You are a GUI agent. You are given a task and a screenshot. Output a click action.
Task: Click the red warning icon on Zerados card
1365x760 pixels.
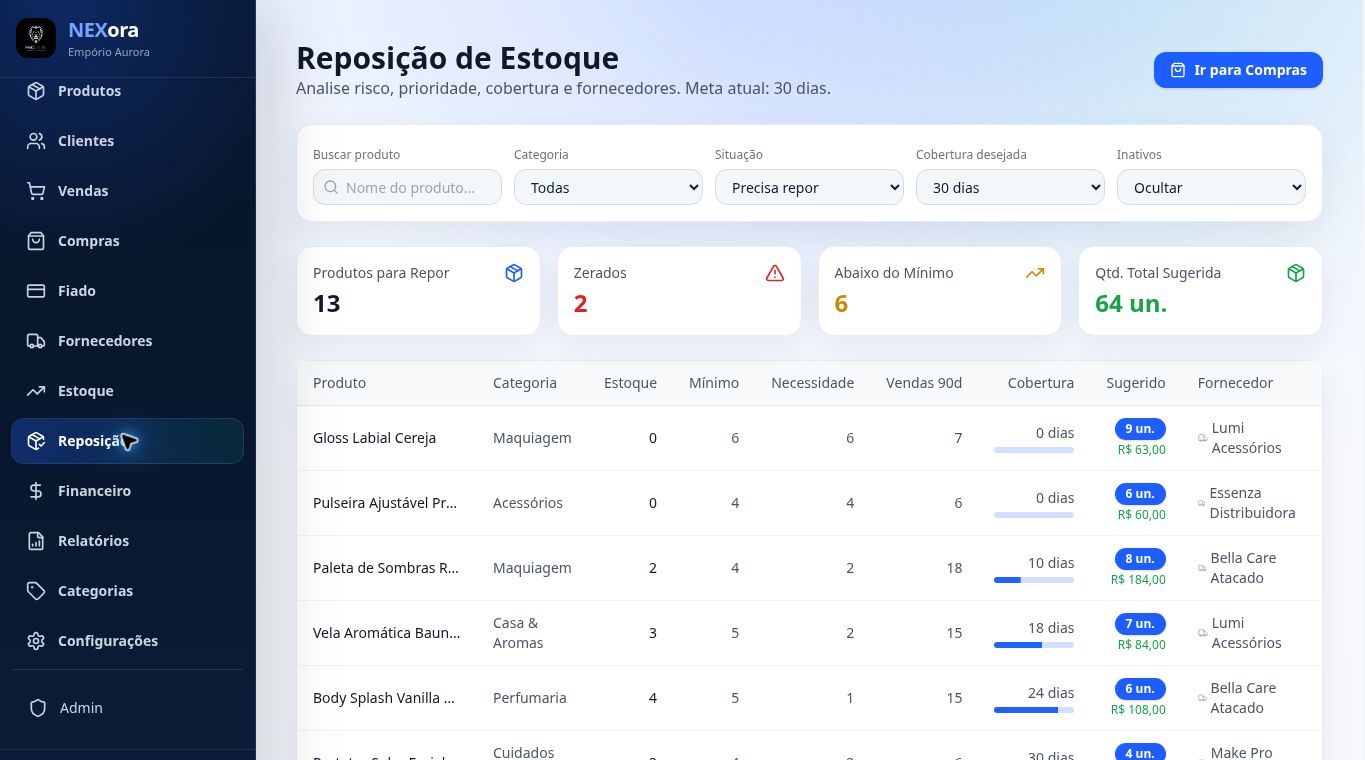pos(775,273)
